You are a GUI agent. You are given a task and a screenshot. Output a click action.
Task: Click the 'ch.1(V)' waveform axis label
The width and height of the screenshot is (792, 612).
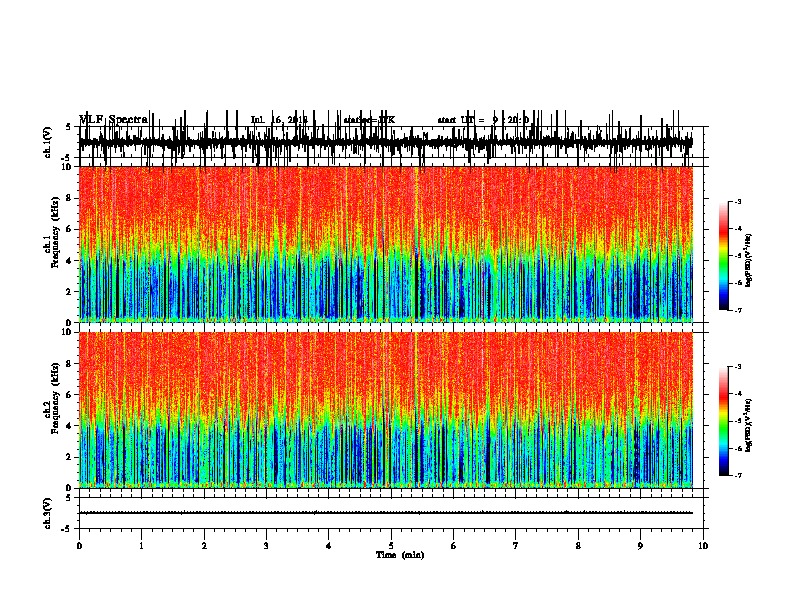click(x=48, y=142)
